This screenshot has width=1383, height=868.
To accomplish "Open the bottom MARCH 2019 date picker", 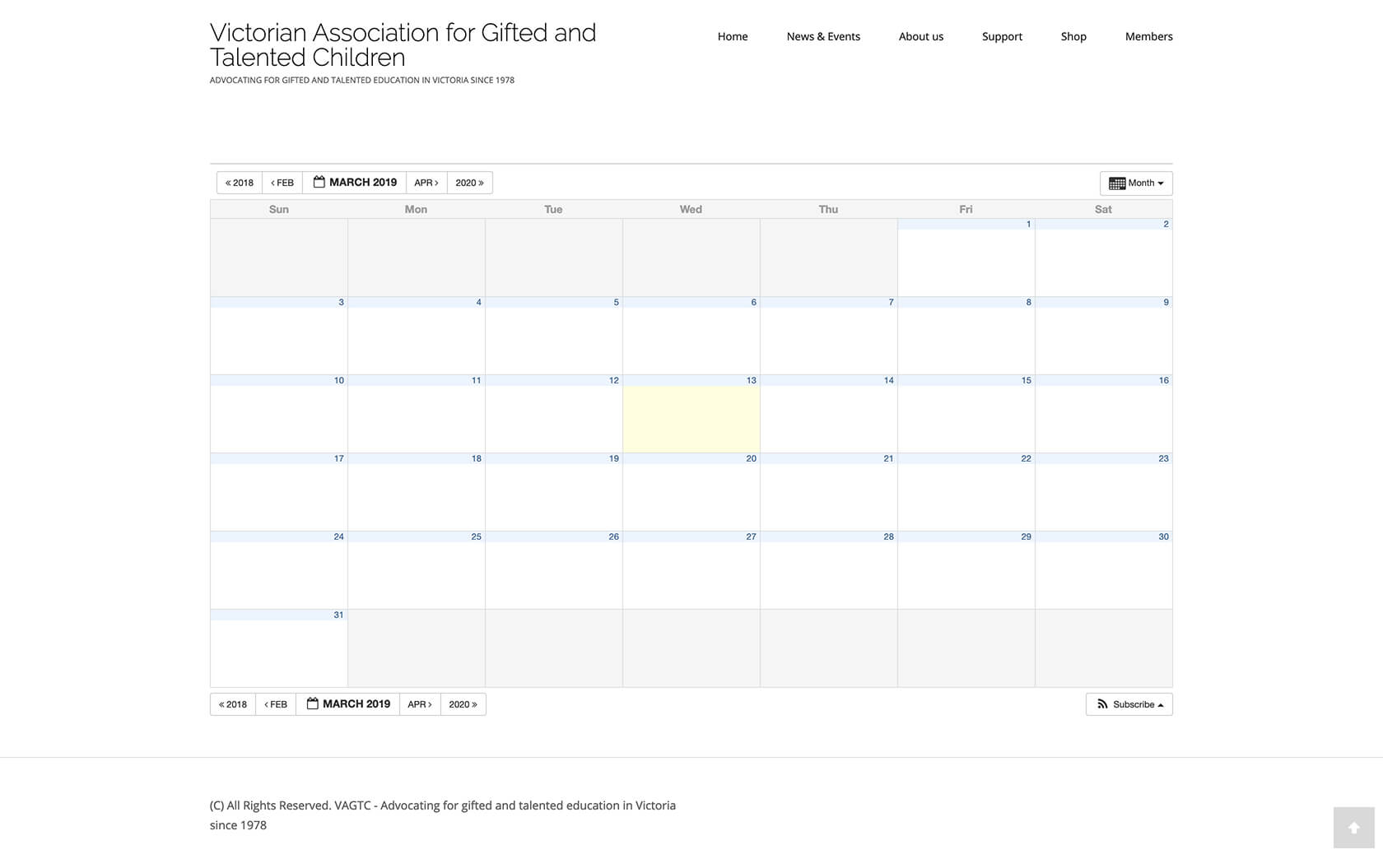I will click(348, 704).
